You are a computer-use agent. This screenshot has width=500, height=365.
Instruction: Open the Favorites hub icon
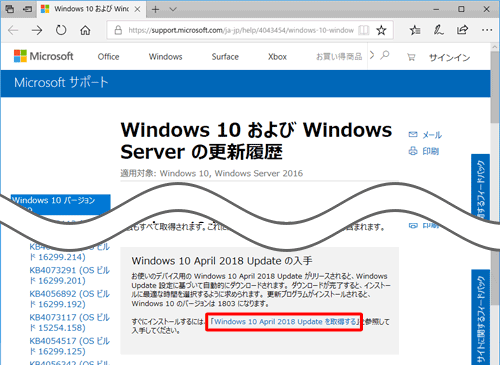[x=415, y=30]
